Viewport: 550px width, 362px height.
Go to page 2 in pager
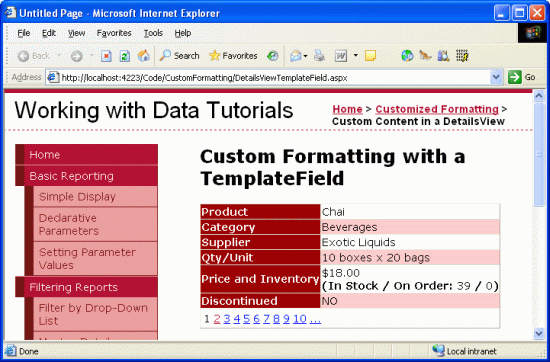click(217, 319)
